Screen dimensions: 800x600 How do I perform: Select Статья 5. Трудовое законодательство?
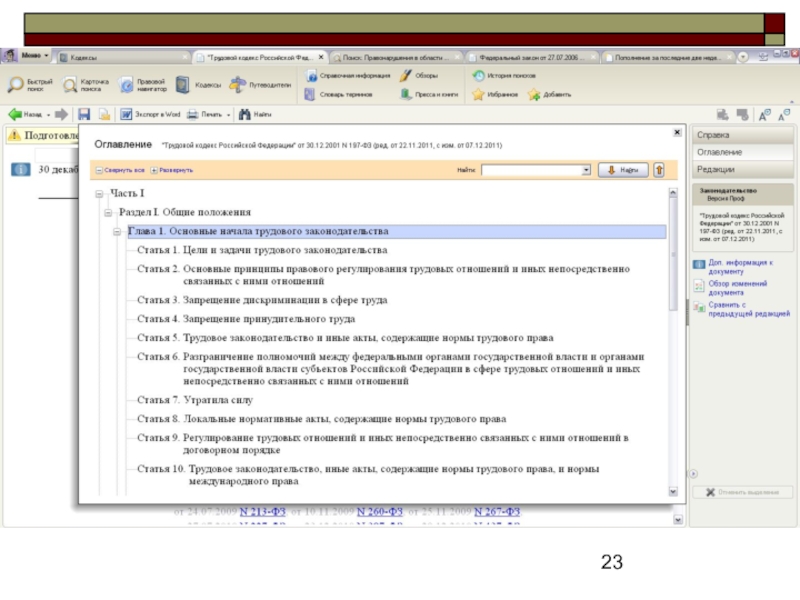point(345,338)
